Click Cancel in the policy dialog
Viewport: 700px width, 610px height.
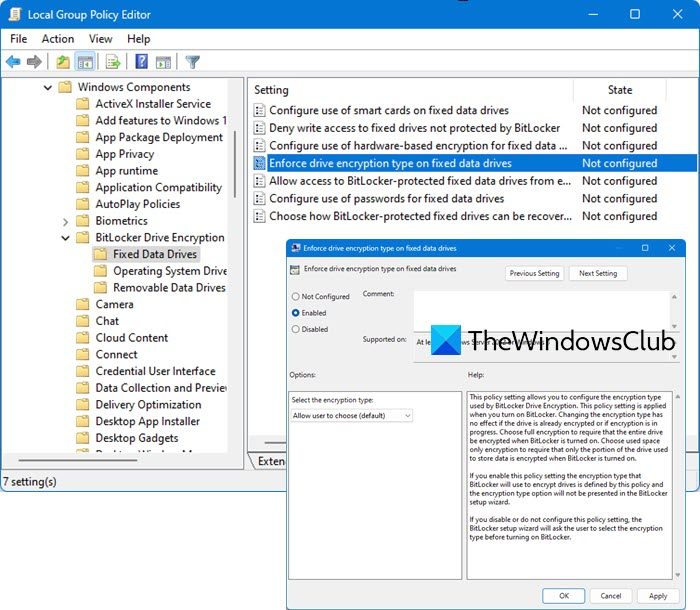coord(611,596)
